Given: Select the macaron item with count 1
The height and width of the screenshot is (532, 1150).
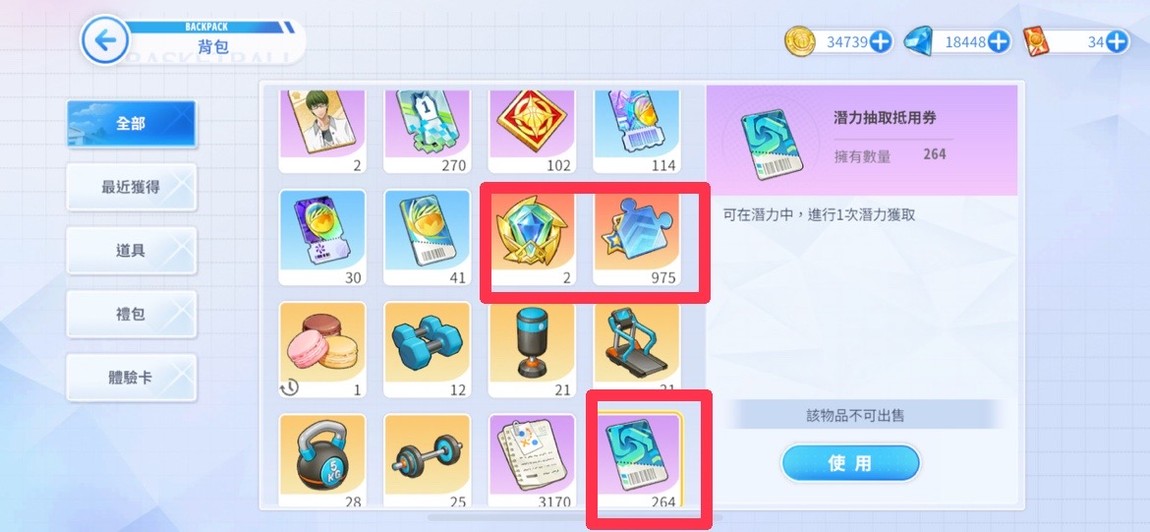Looking at the screenshot, I should pyautogui.click(x=322, y=349).
